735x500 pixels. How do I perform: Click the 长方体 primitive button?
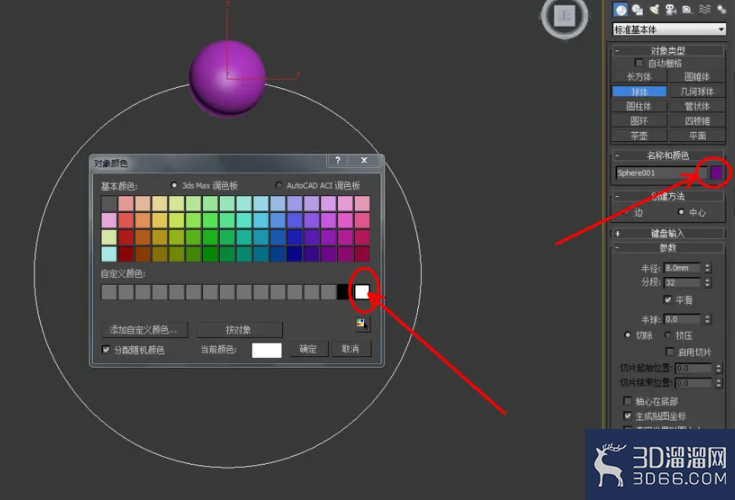(x=639, y=76)
